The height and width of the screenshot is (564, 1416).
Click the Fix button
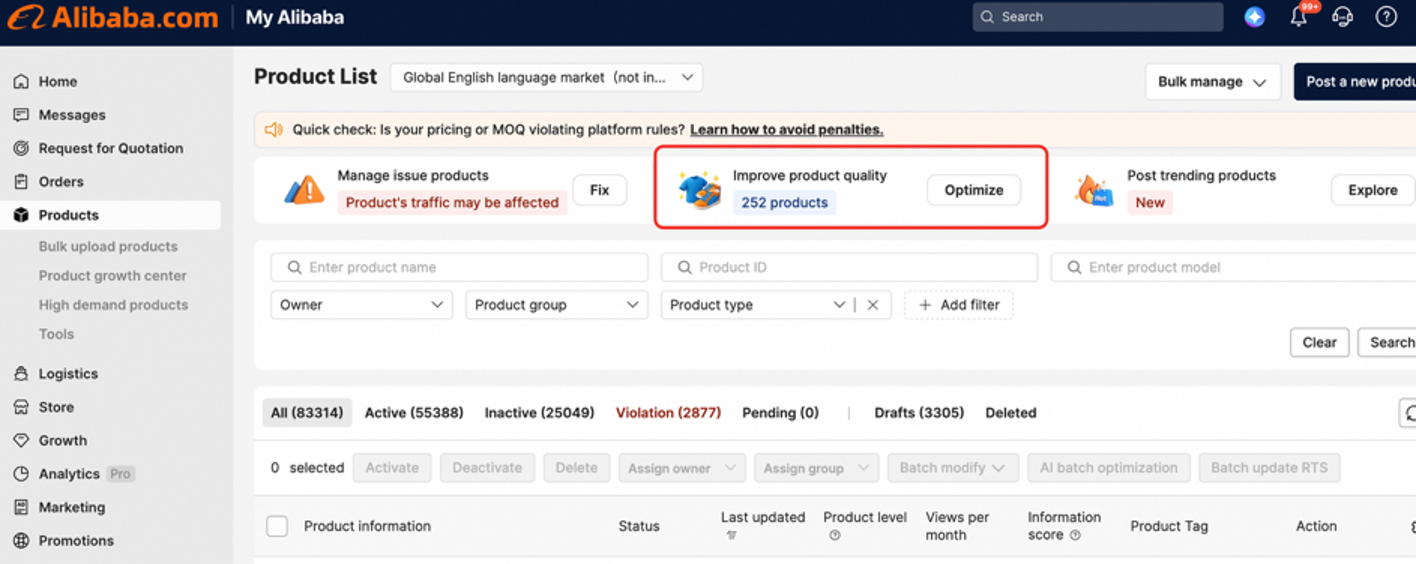tap(599, 190)
